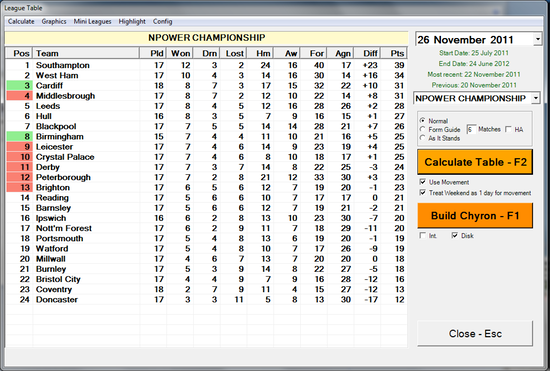This screenshot has height=371, width=550.
Task: Click the Most recent: 22 November 2011 text
Action: point(474,74)
